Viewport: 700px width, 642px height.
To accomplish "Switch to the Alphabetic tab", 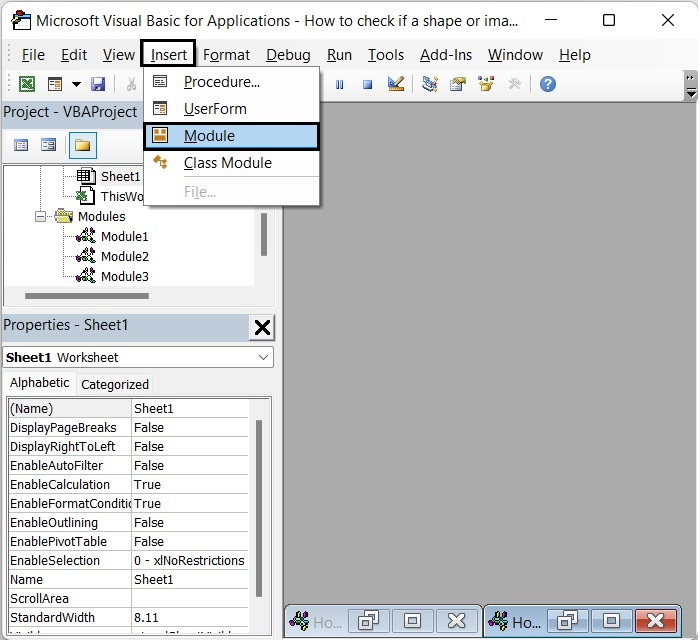I will click(x=39, y=383).
